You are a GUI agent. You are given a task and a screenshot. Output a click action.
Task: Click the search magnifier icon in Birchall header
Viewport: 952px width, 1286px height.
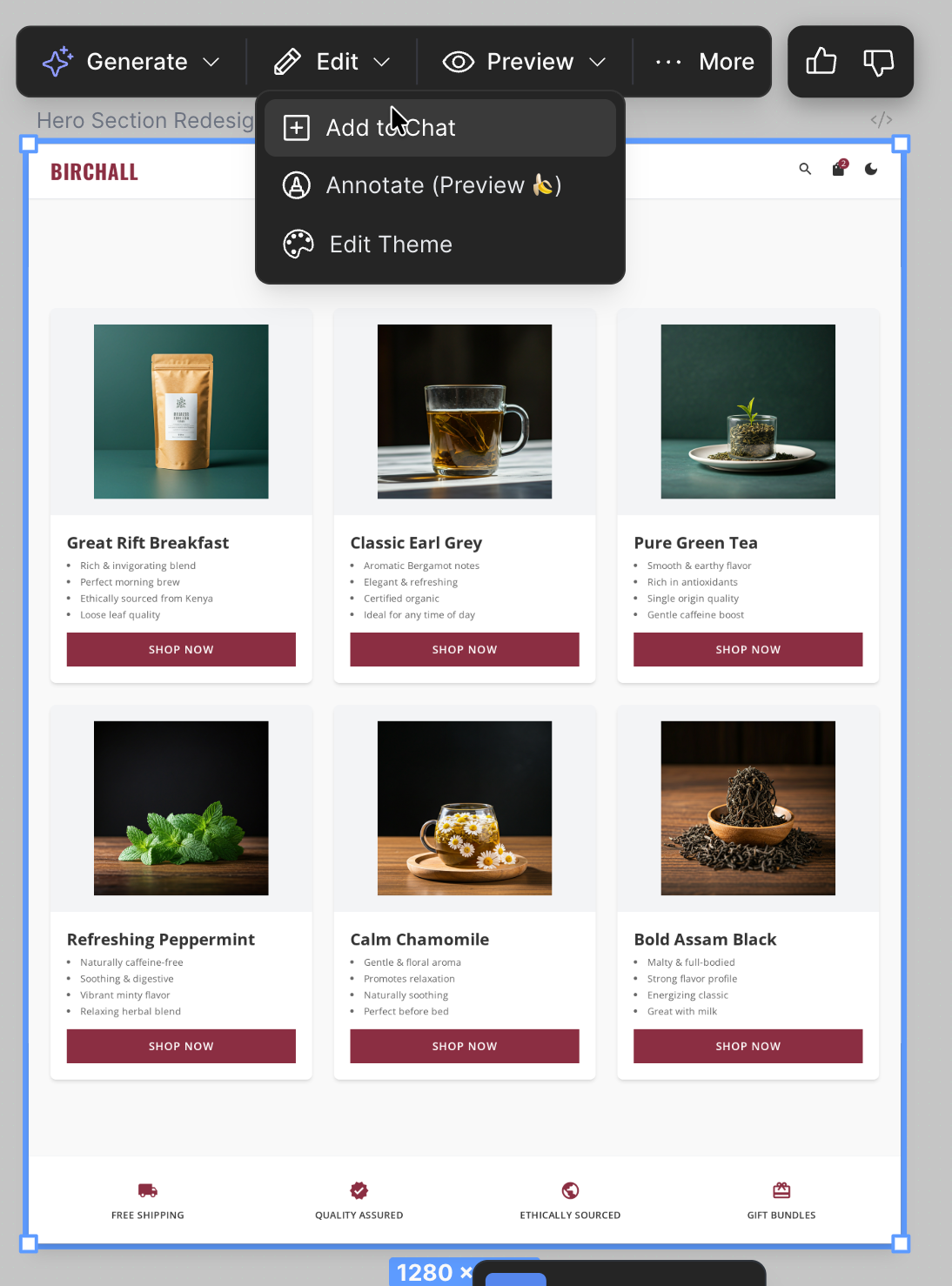(805, 169)
